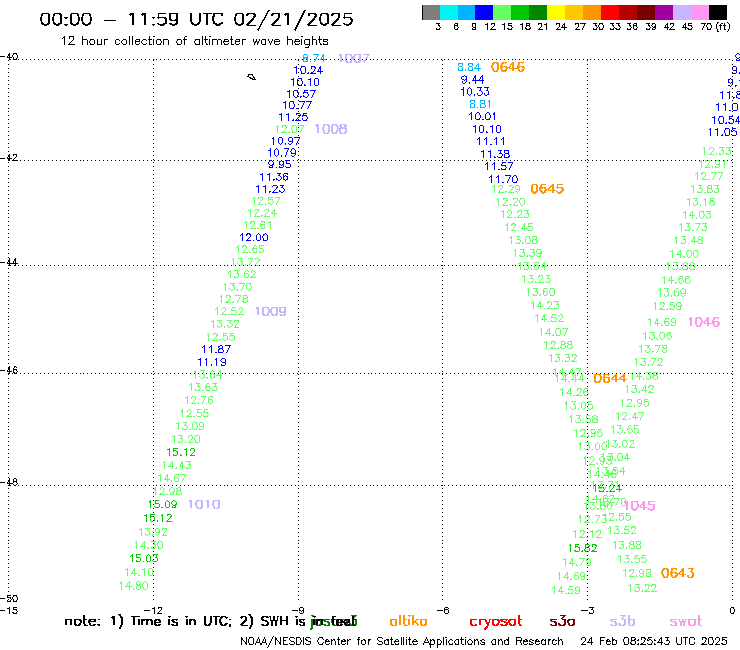Image resolution: width=740 pixels, height=650 pixels.
Task: Select the 's3a' satellite legend label
Action: click(562, 621)
